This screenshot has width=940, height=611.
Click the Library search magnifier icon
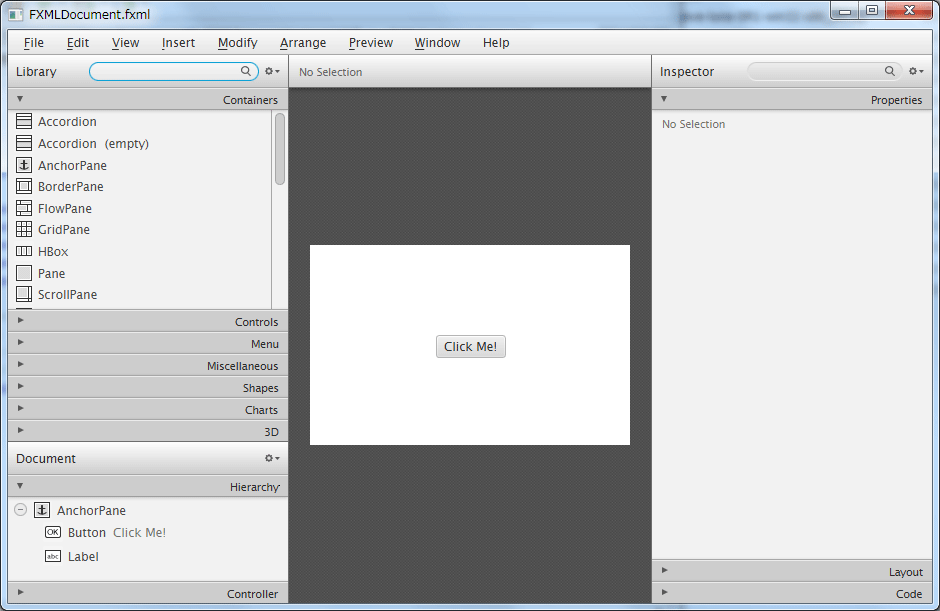click(246, 71)
